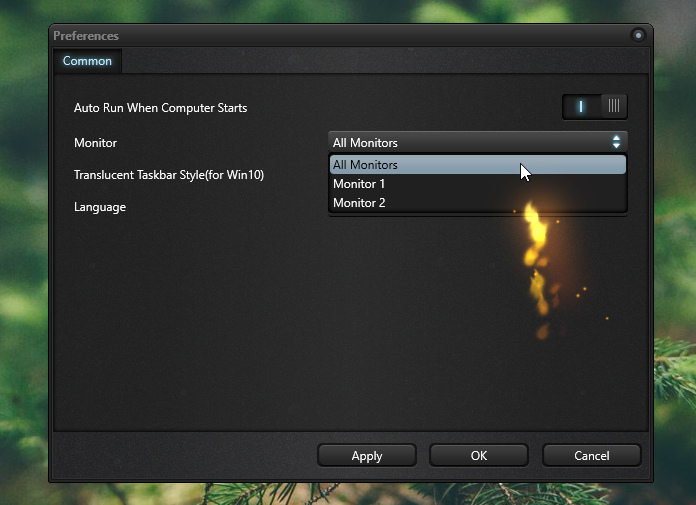Screen dimensions: 696x505
Task: Click the Auto Run When Computer Starts label
Action: 160,107
